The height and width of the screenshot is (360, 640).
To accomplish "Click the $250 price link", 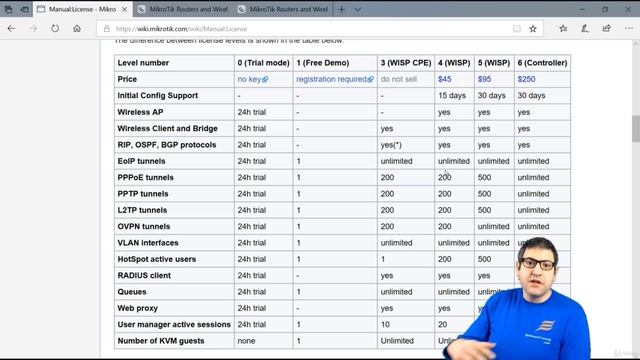I will (526, 79).
